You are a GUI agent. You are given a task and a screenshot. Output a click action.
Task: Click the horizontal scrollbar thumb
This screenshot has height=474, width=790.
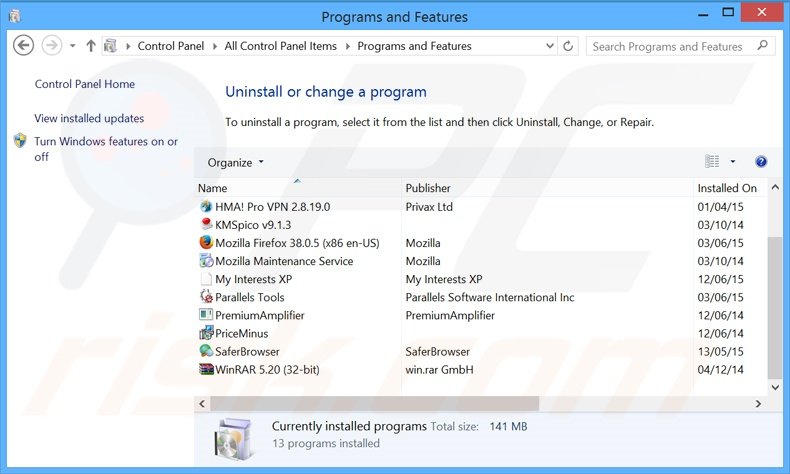click(x=374, y=403)
